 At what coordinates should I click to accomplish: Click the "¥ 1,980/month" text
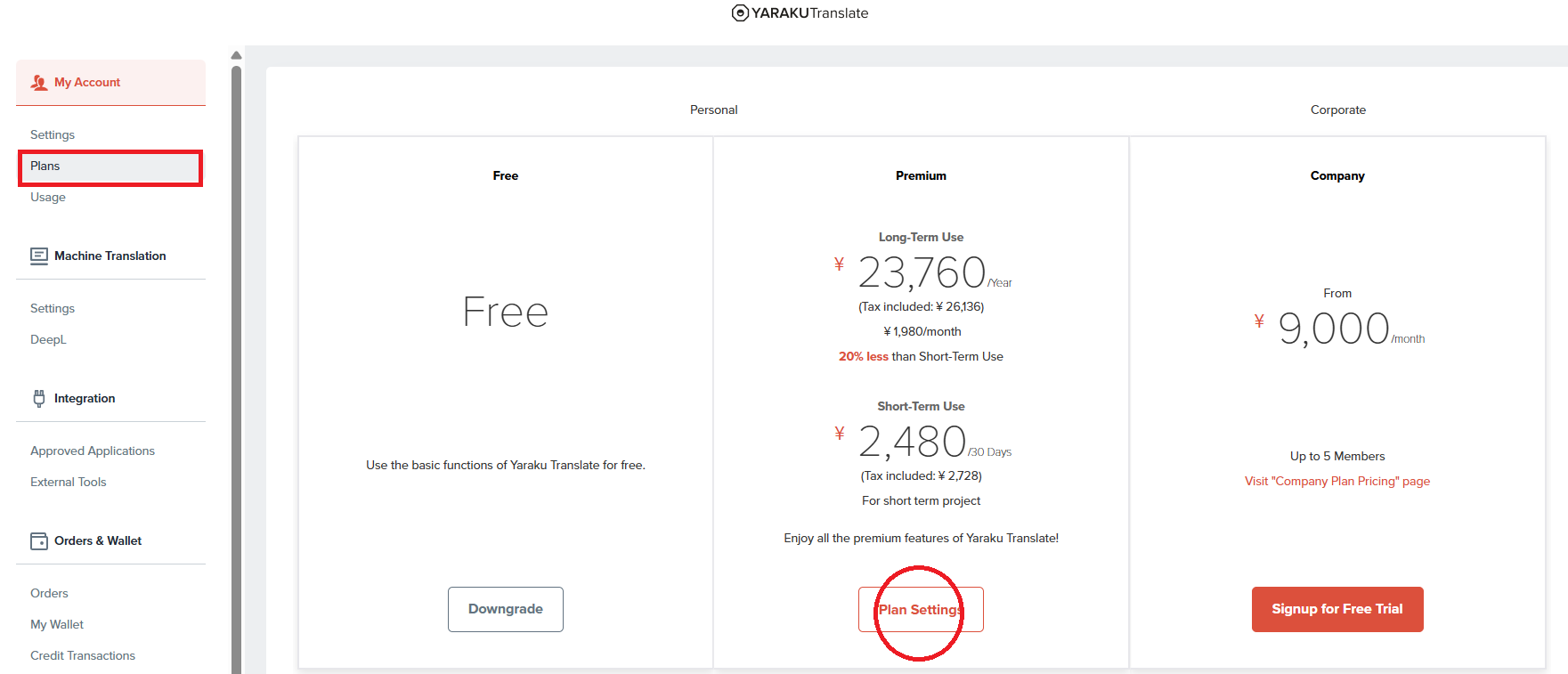922,331
